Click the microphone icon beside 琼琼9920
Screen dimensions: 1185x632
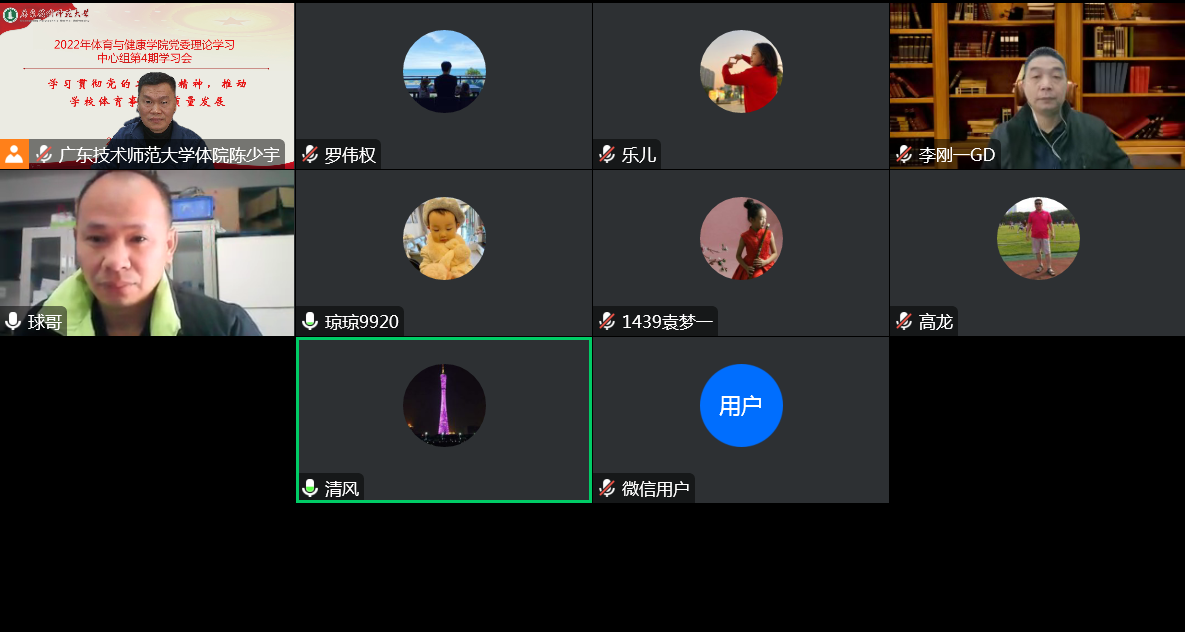[310, 322]
